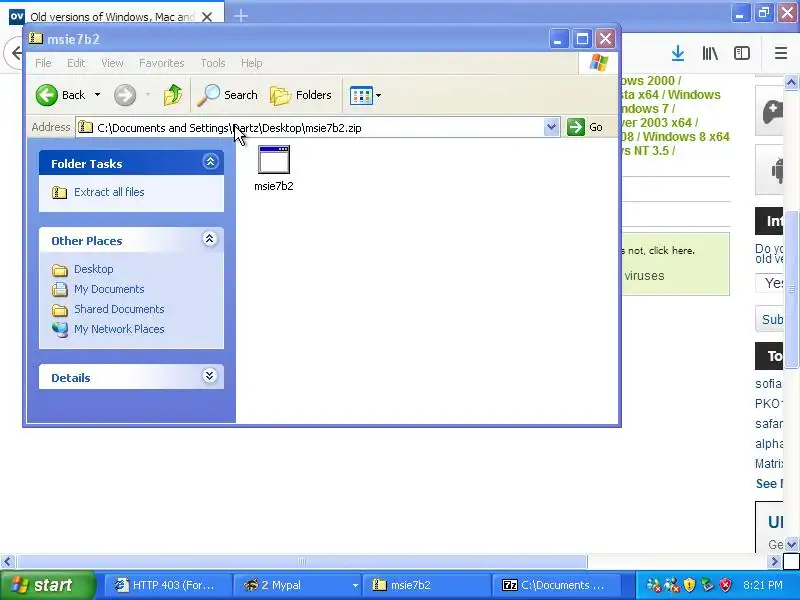The width and height of the screenshot is (800, 600).
Task: Open the Search pane
Action: [x=228, y=95]
